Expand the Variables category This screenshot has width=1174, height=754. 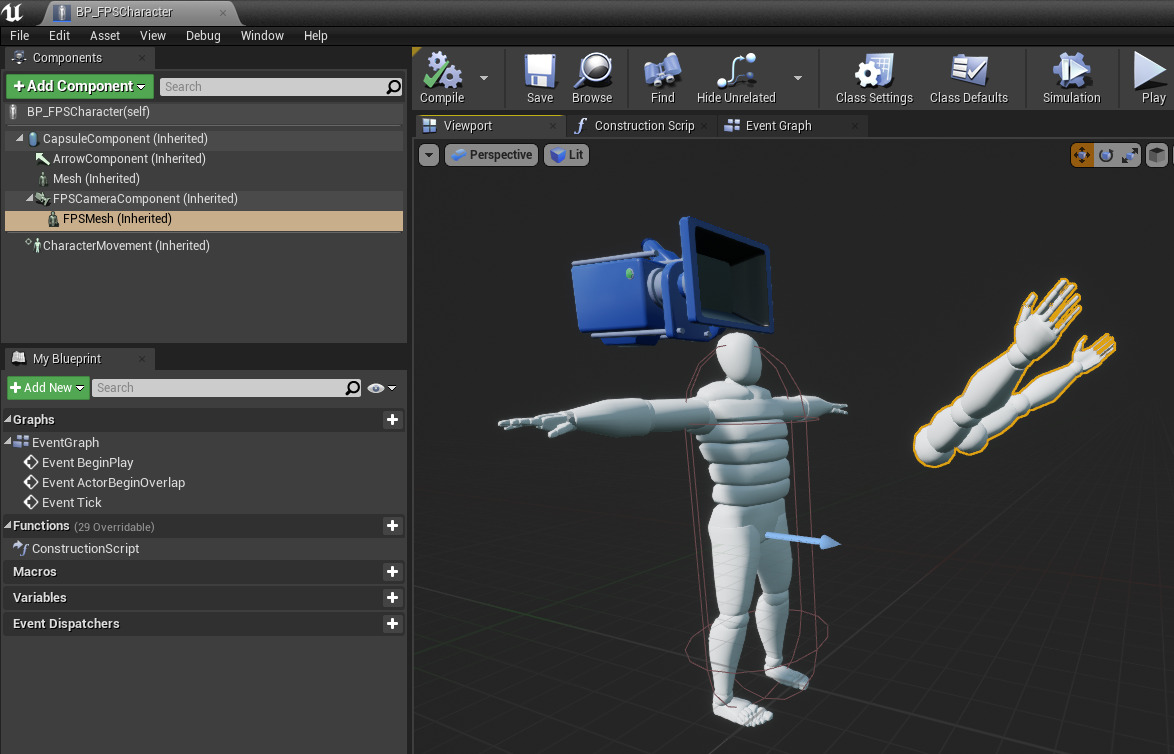pos(39,597)
